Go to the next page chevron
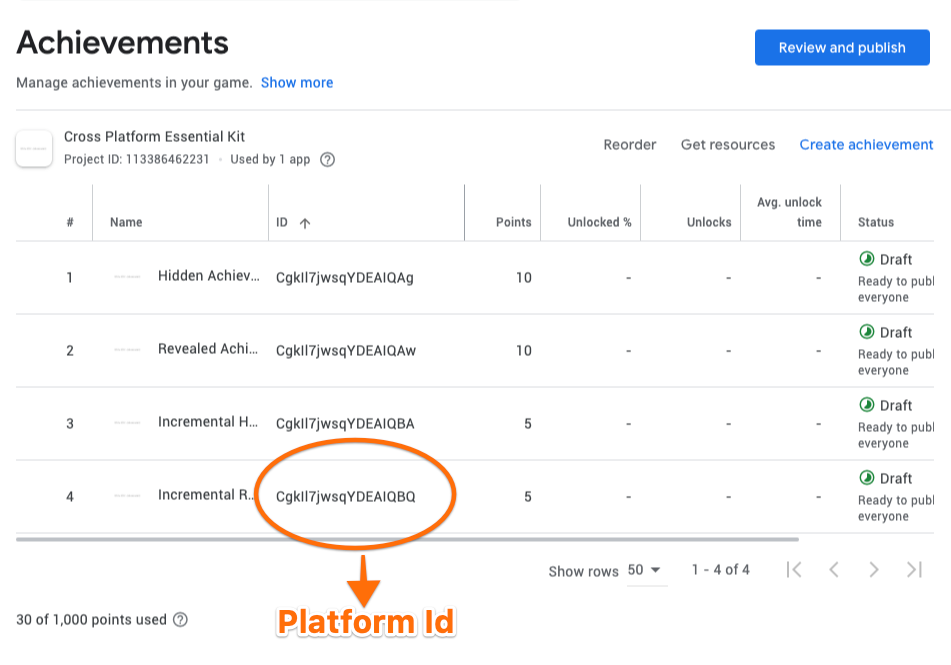 [873, 570]
